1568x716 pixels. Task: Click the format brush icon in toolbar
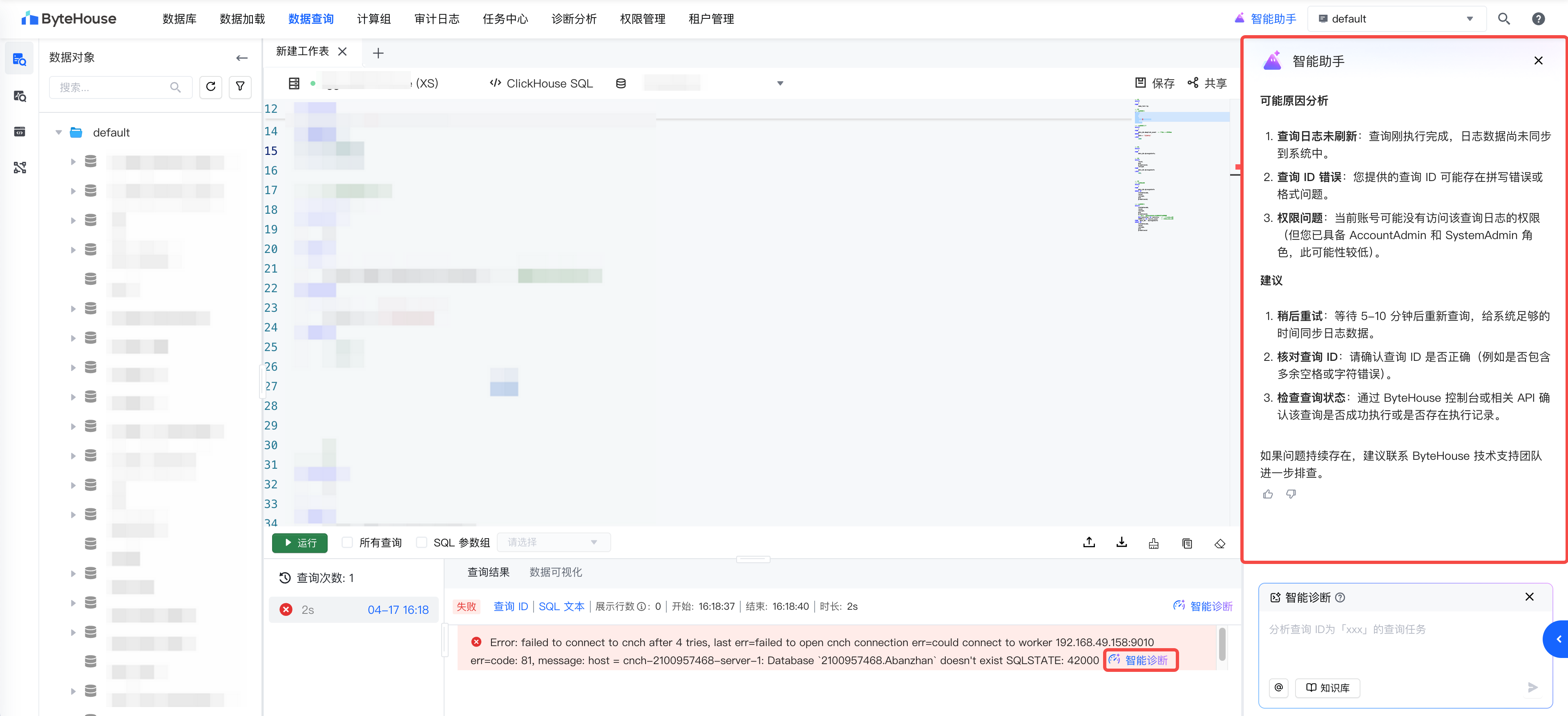pos(1153,543)
